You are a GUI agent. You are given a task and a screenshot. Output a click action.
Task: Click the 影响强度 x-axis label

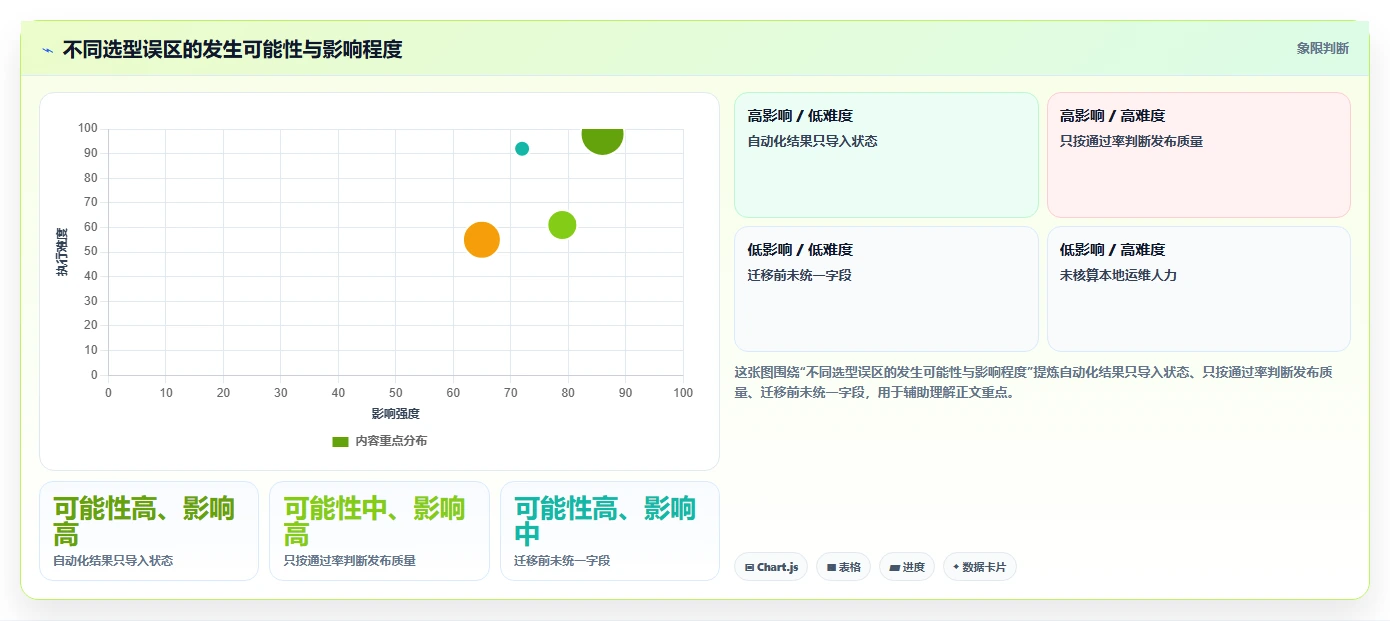coord(395,414)
